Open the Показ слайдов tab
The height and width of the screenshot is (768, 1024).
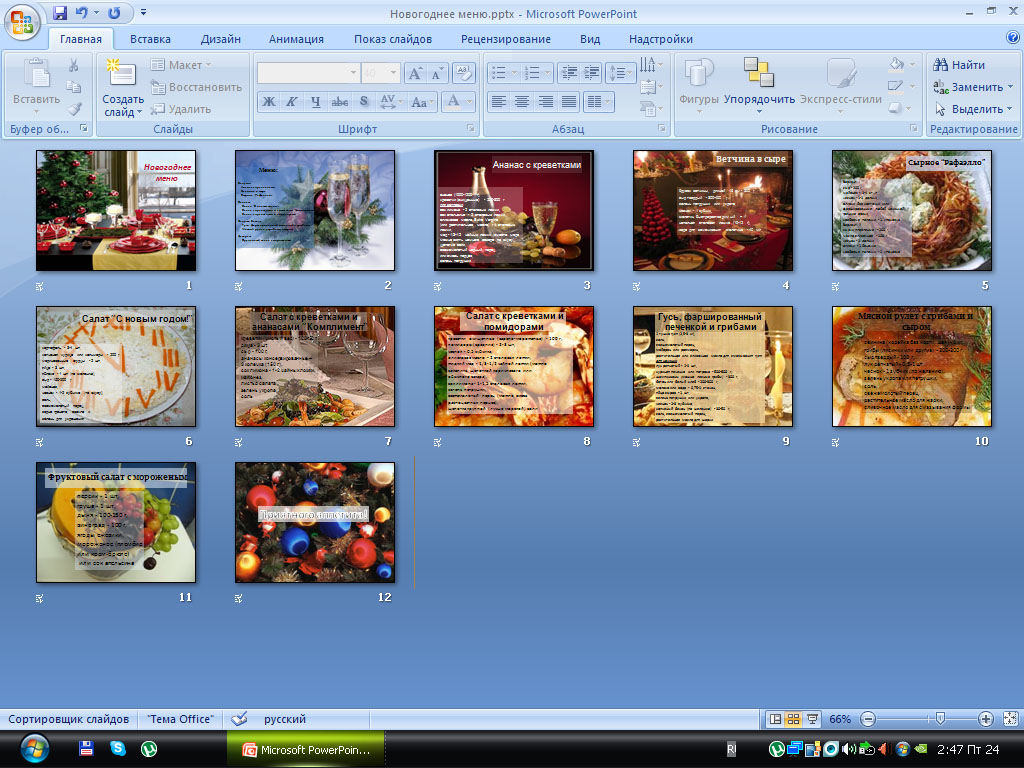click(x=392, y=39)
